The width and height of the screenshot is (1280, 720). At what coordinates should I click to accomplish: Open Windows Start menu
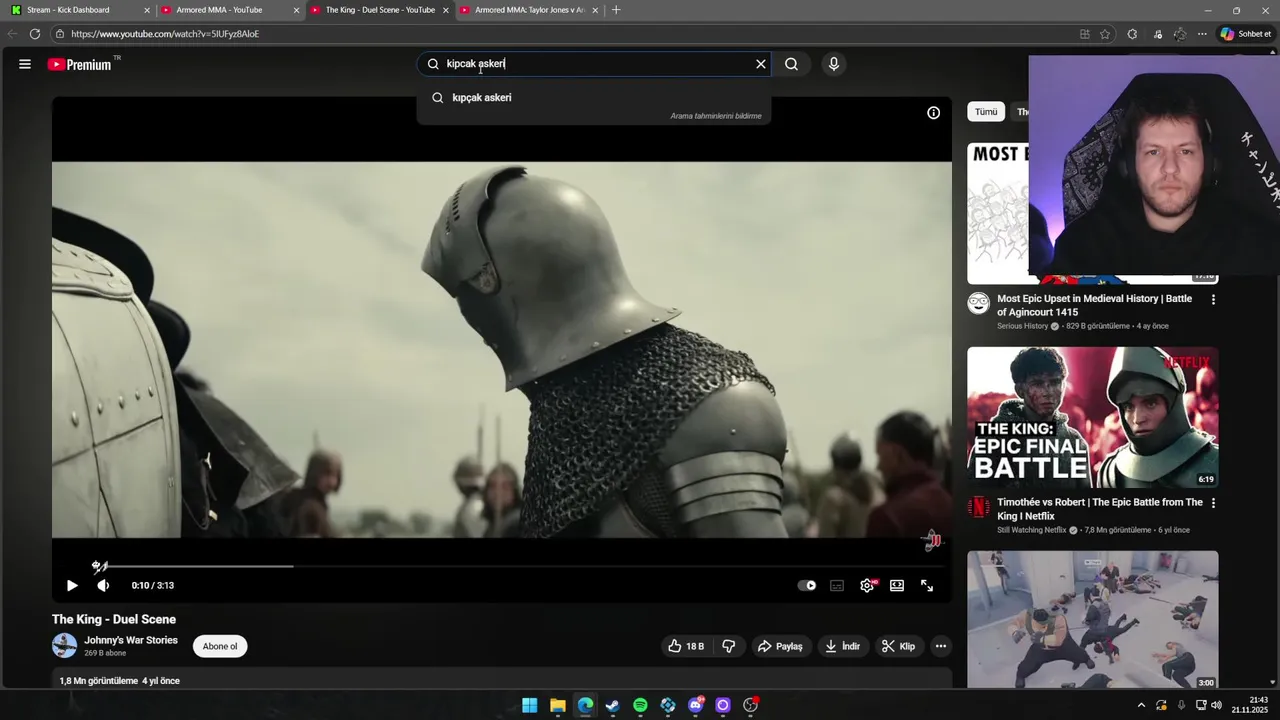click(530, 705)
